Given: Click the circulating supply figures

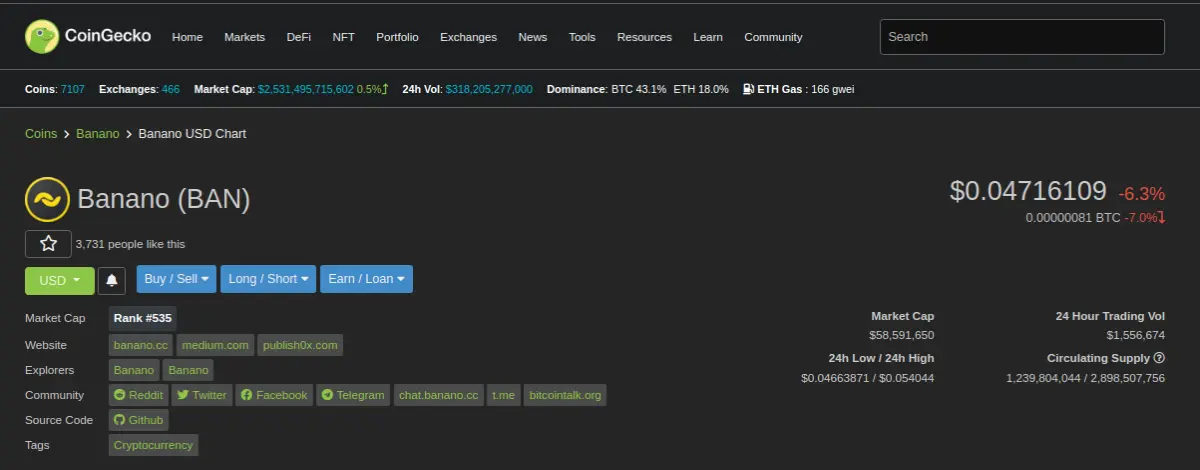Looking at the screenshot, I should point(1085,378).
